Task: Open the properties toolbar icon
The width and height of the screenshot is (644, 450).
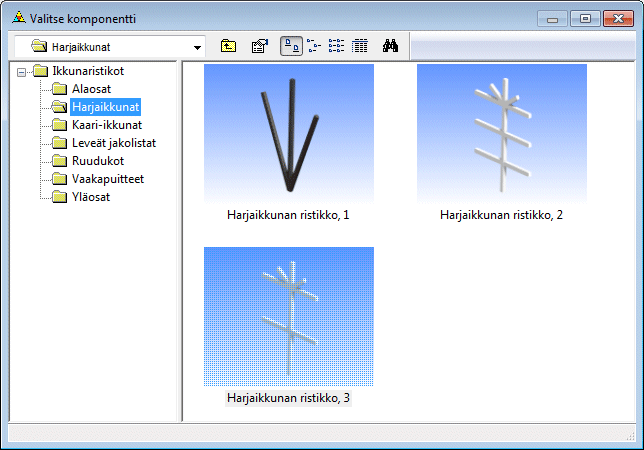Action: pyautogui.click(x=259, y=46)
